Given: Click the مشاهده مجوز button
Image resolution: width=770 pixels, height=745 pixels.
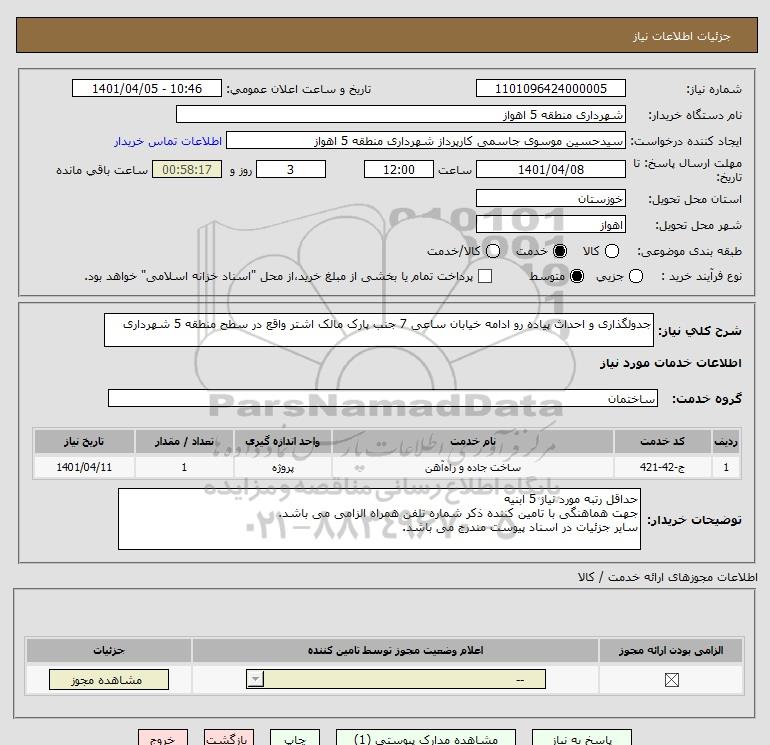Looking at the screenshot, I should (x=109, y=679).
